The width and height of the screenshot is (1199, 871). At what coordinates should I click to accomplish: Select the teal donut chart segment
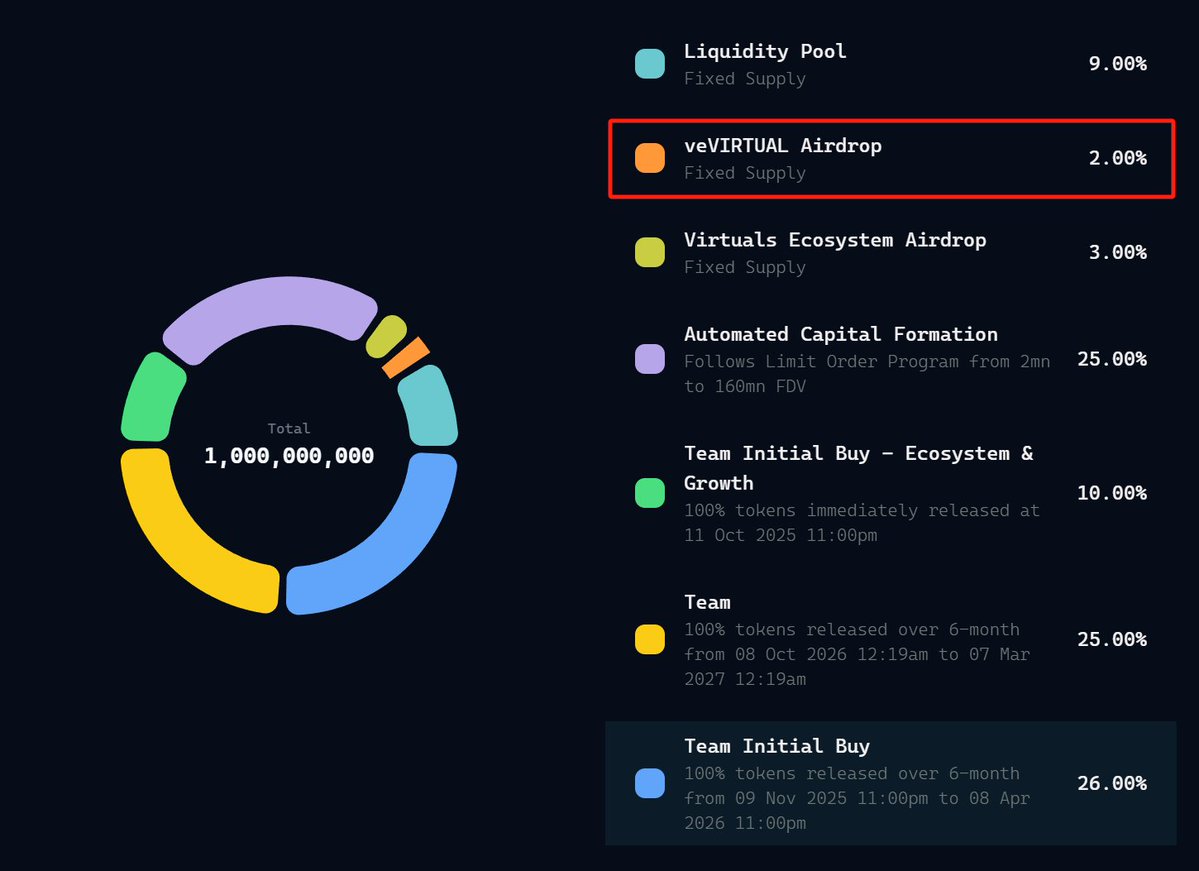[x=430, y=405]
